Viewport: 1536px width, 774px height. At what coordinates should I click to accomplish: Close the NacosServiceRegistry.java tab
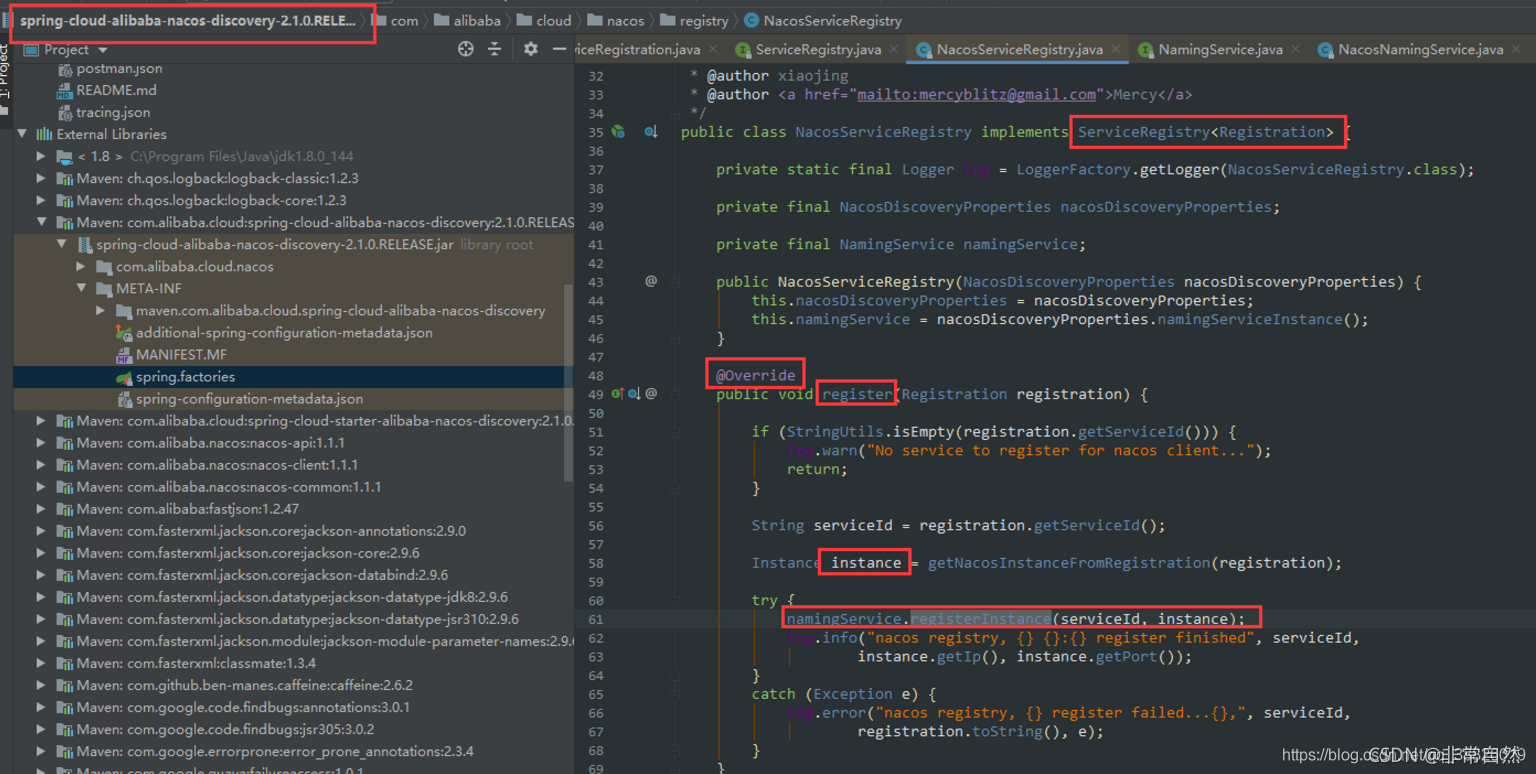1116,49
